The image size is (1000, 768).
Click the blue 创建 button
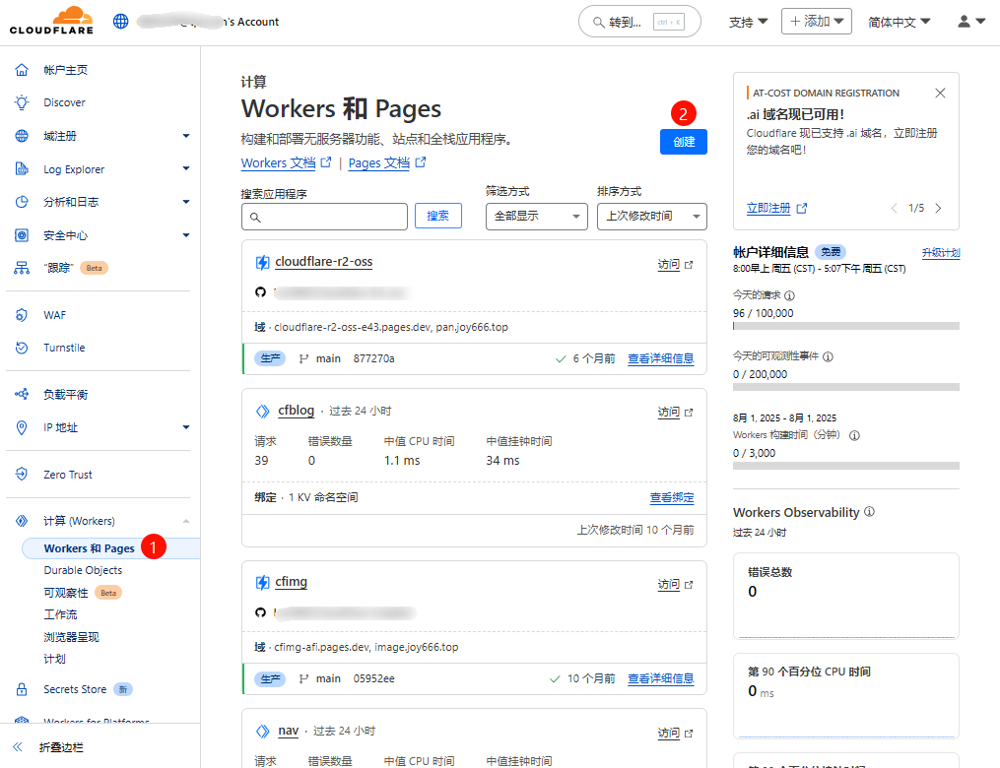click(x=683, y=142)
